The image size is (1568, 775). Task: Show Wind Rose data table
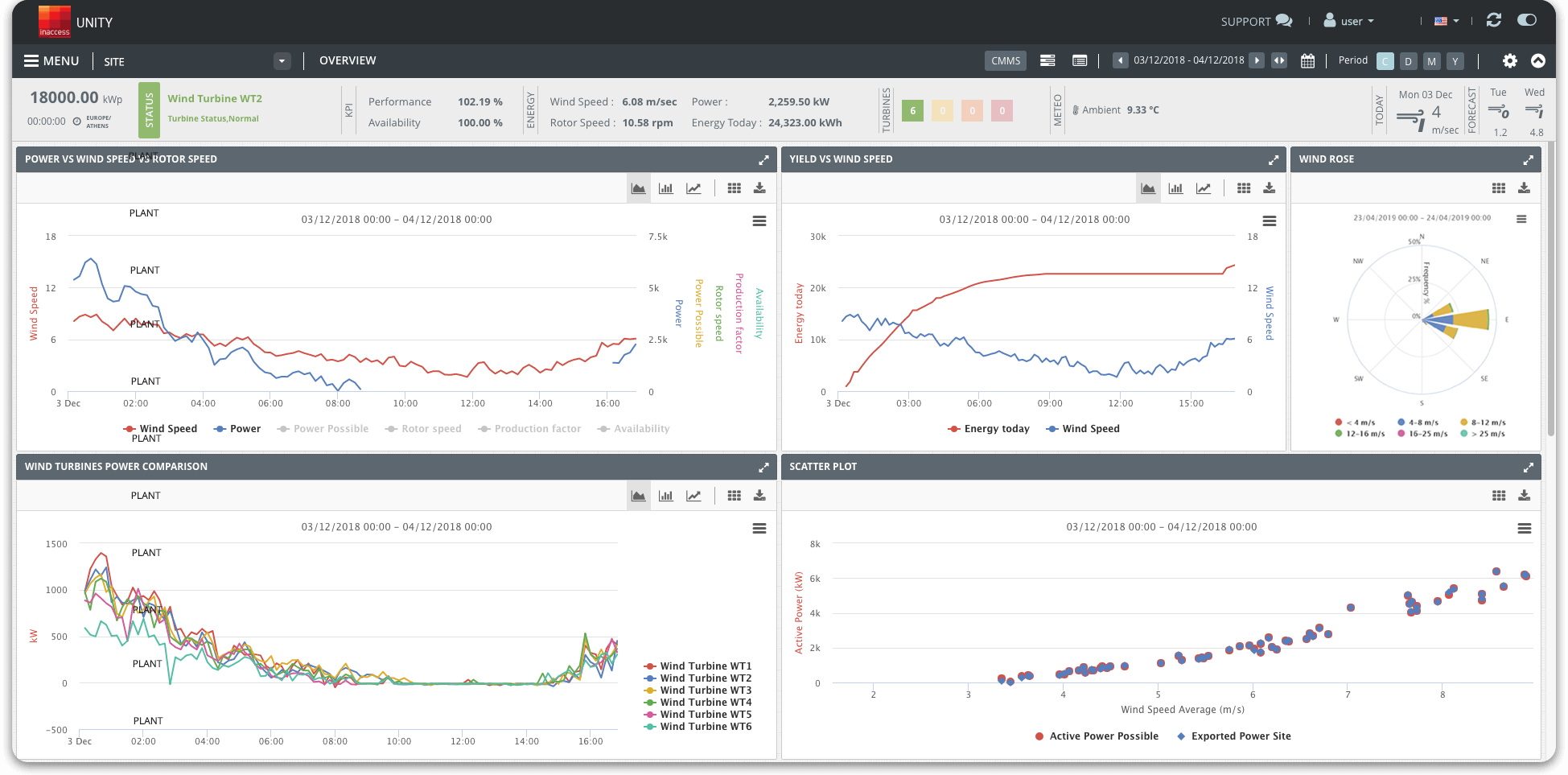coord(1499,188)
